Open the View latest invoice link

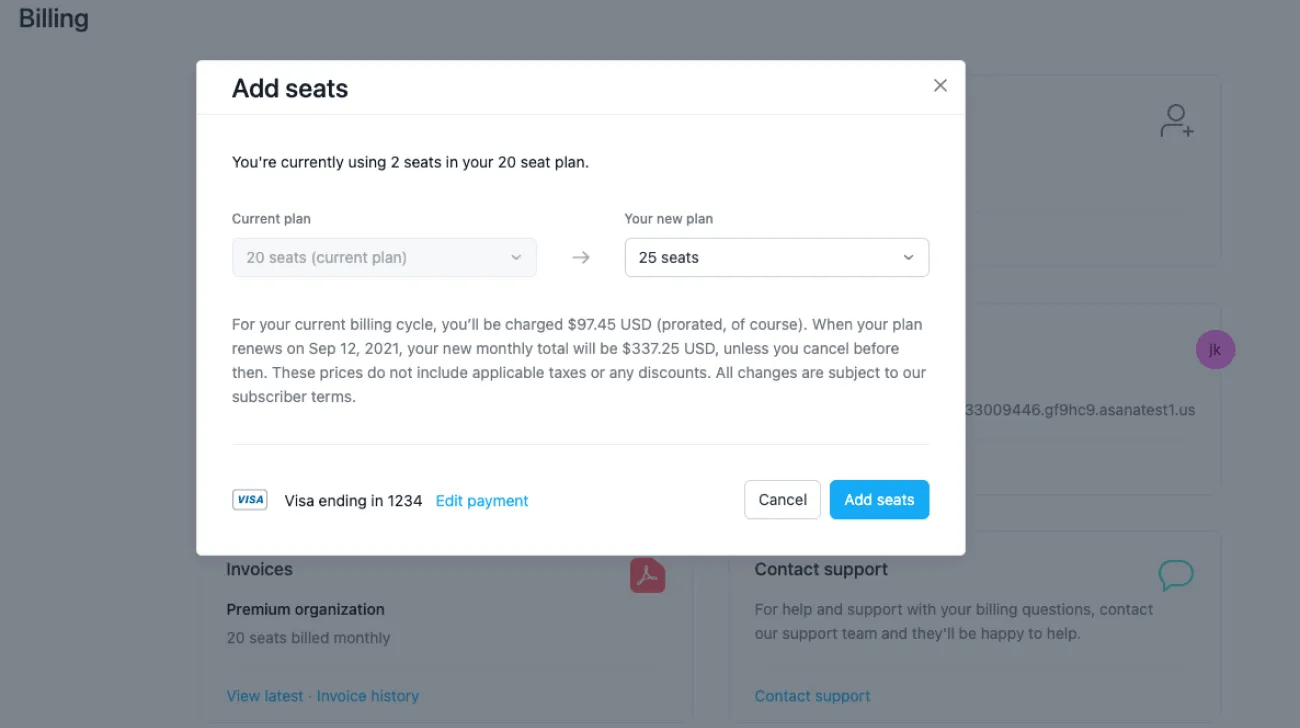point(265,696)
